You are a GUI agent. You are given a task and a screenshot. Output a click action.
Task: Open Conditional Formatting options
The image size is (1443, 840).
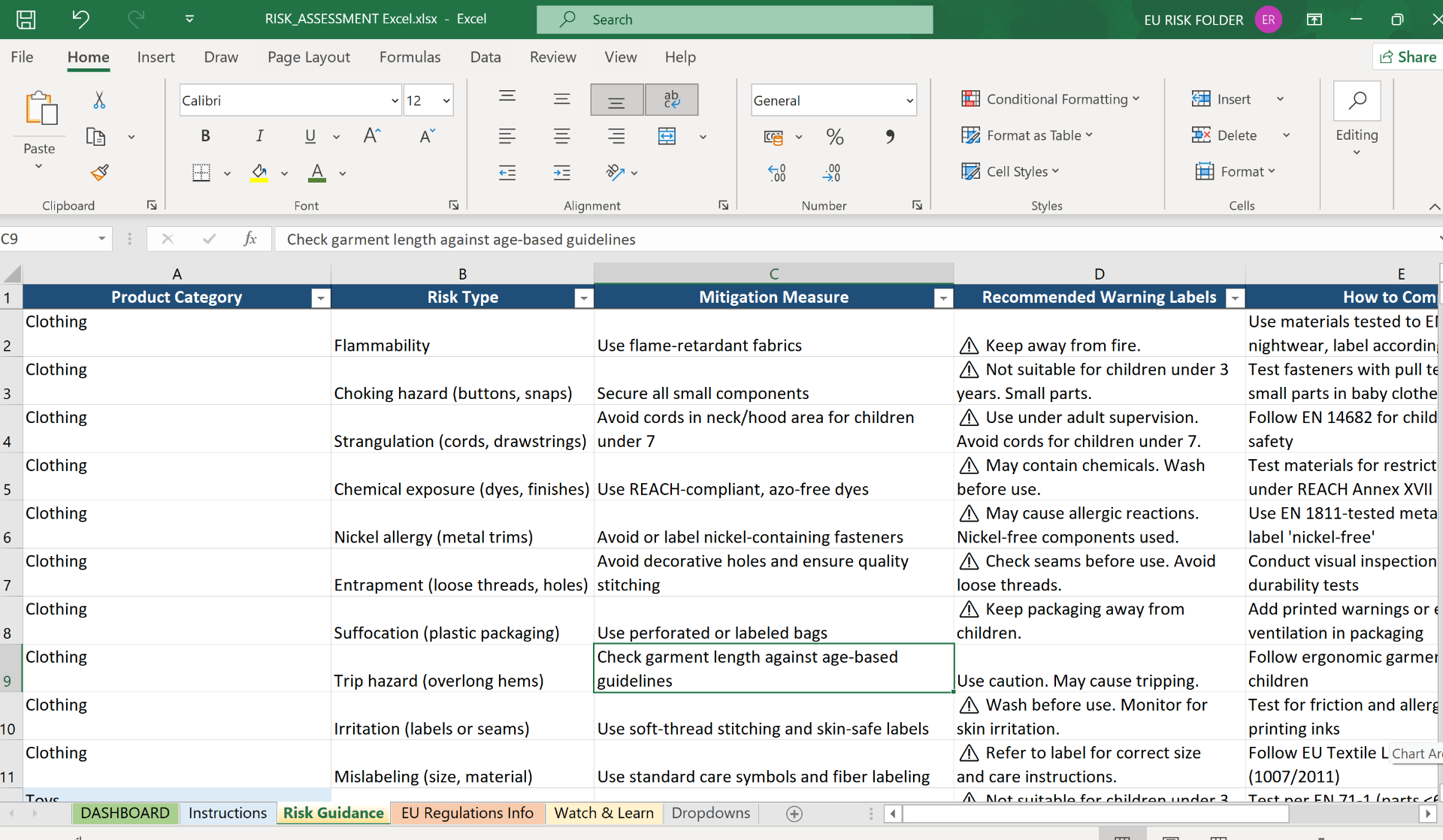[1051, 98]
